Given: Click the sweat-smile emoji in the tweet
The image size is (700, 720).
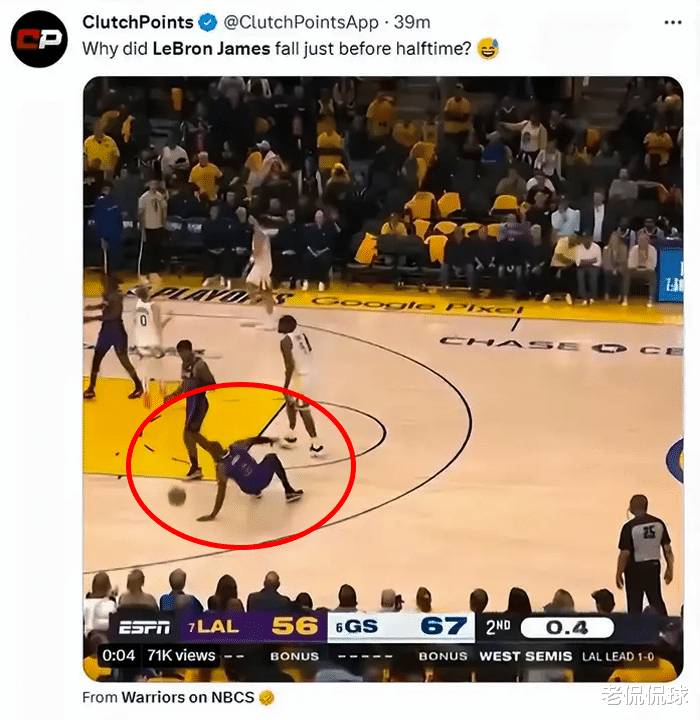Looking at the screenshot, I should point(488,49).
